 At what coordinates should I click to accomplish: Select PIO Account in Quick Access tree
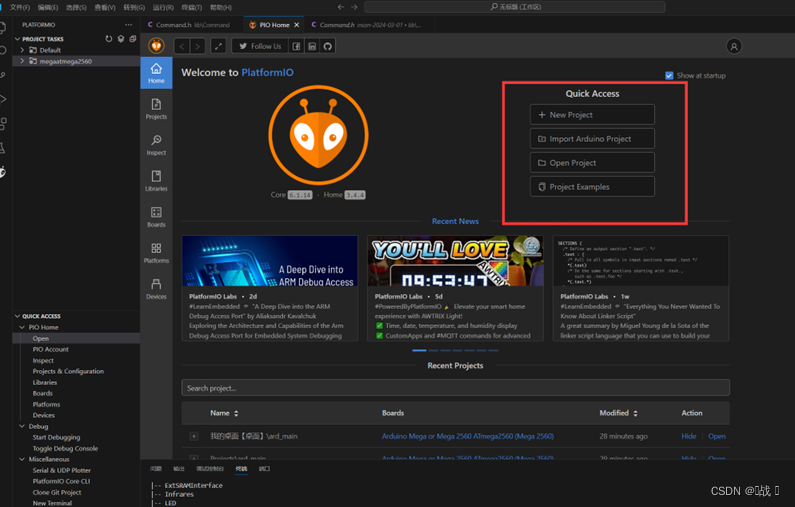51,349
